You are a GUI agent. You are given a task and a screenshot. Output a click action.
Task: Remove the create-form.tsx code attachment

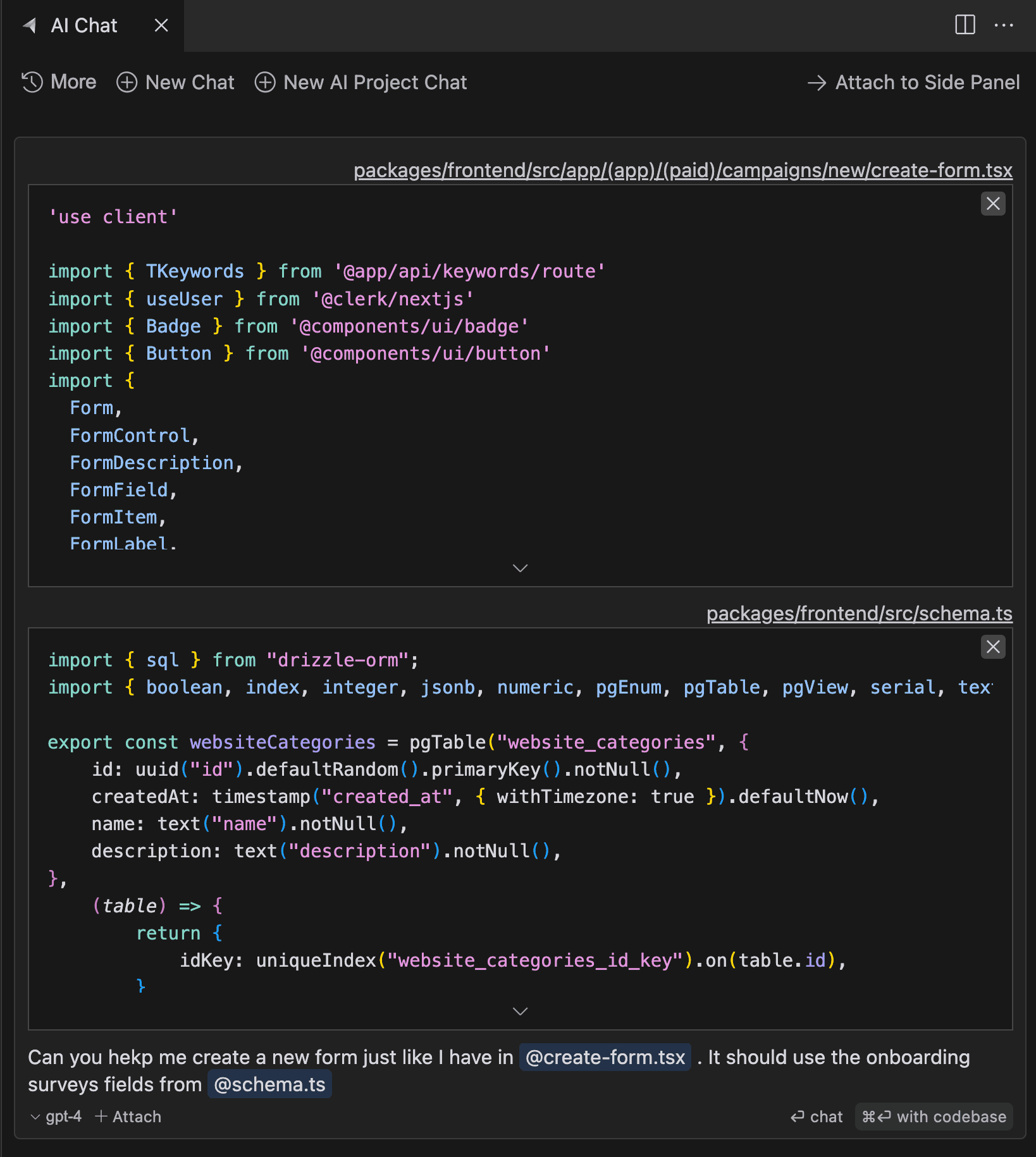(993, 204)
